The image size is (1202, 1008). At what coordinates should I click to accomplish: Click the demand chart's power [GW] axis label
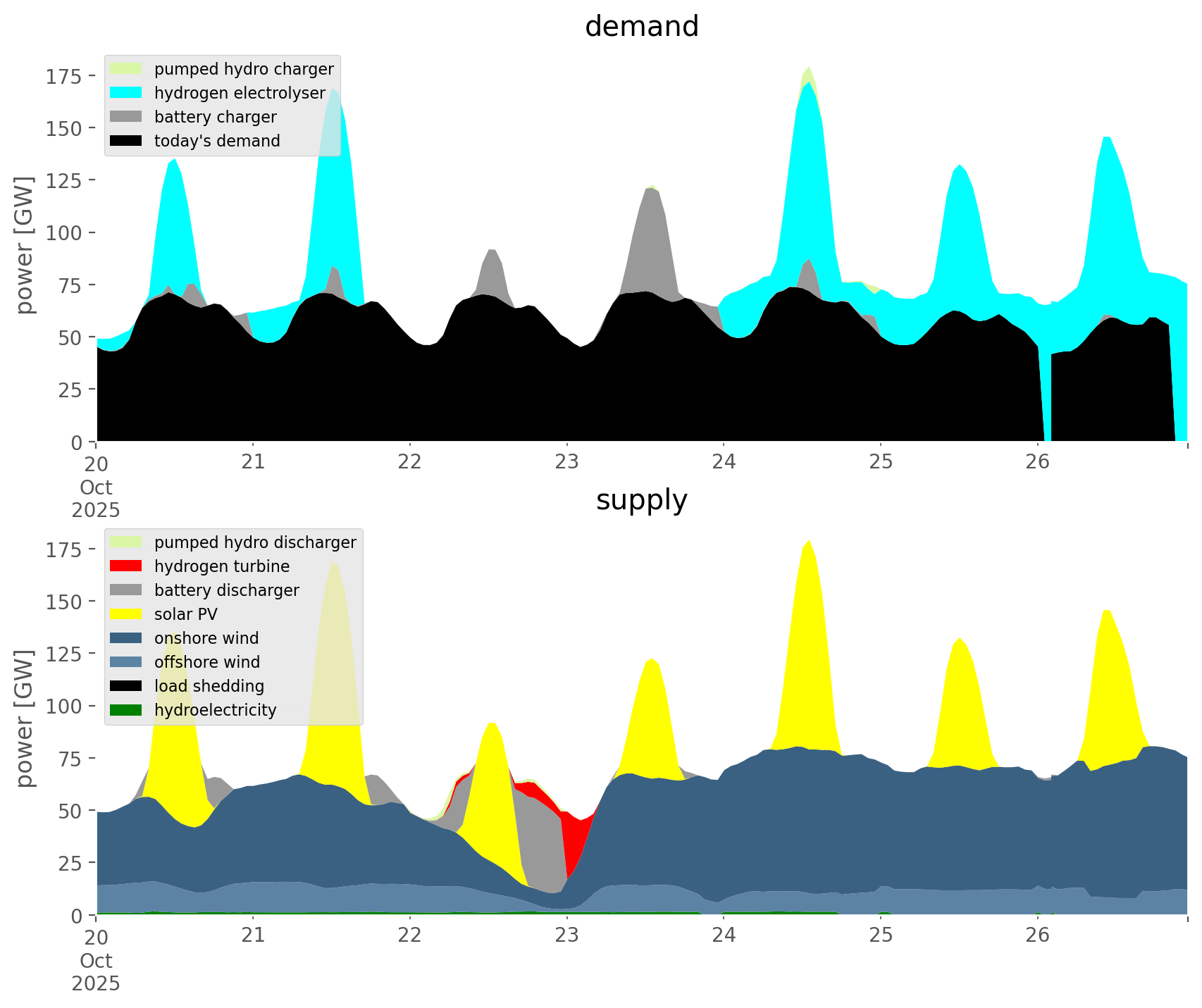(x=25, y=245)
